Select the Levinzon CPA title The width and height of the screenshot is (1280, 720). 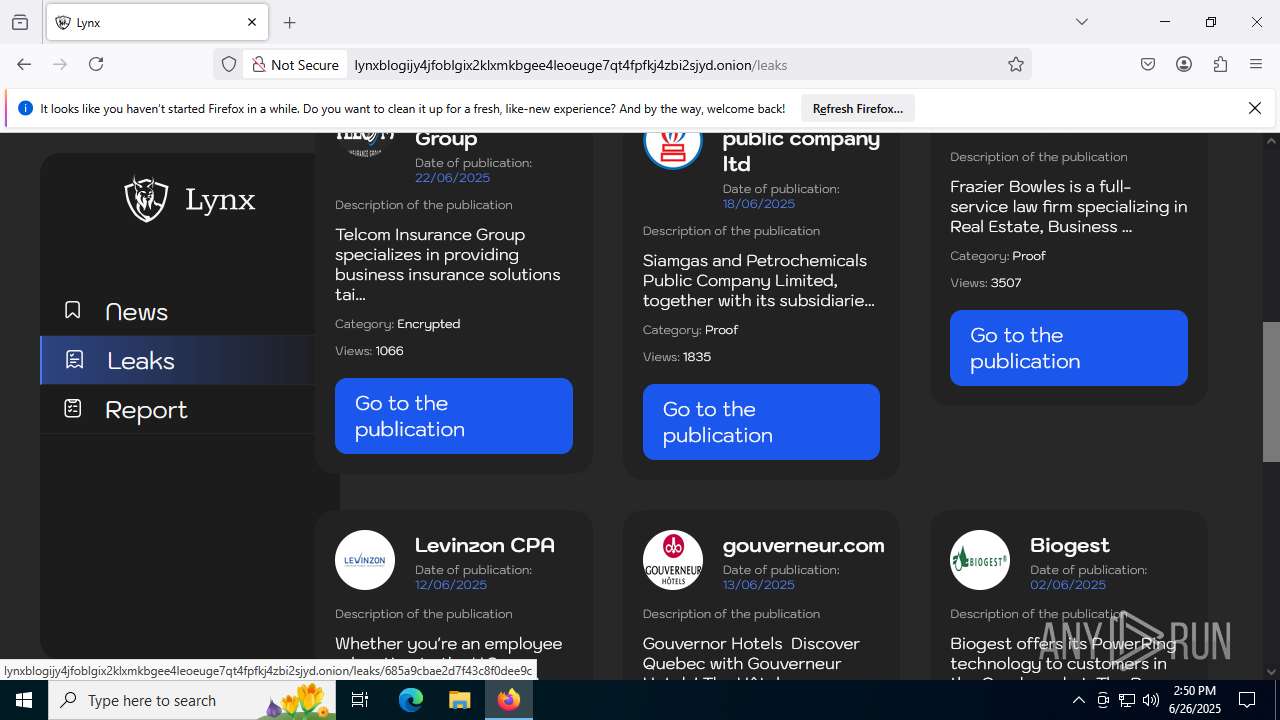485,545
